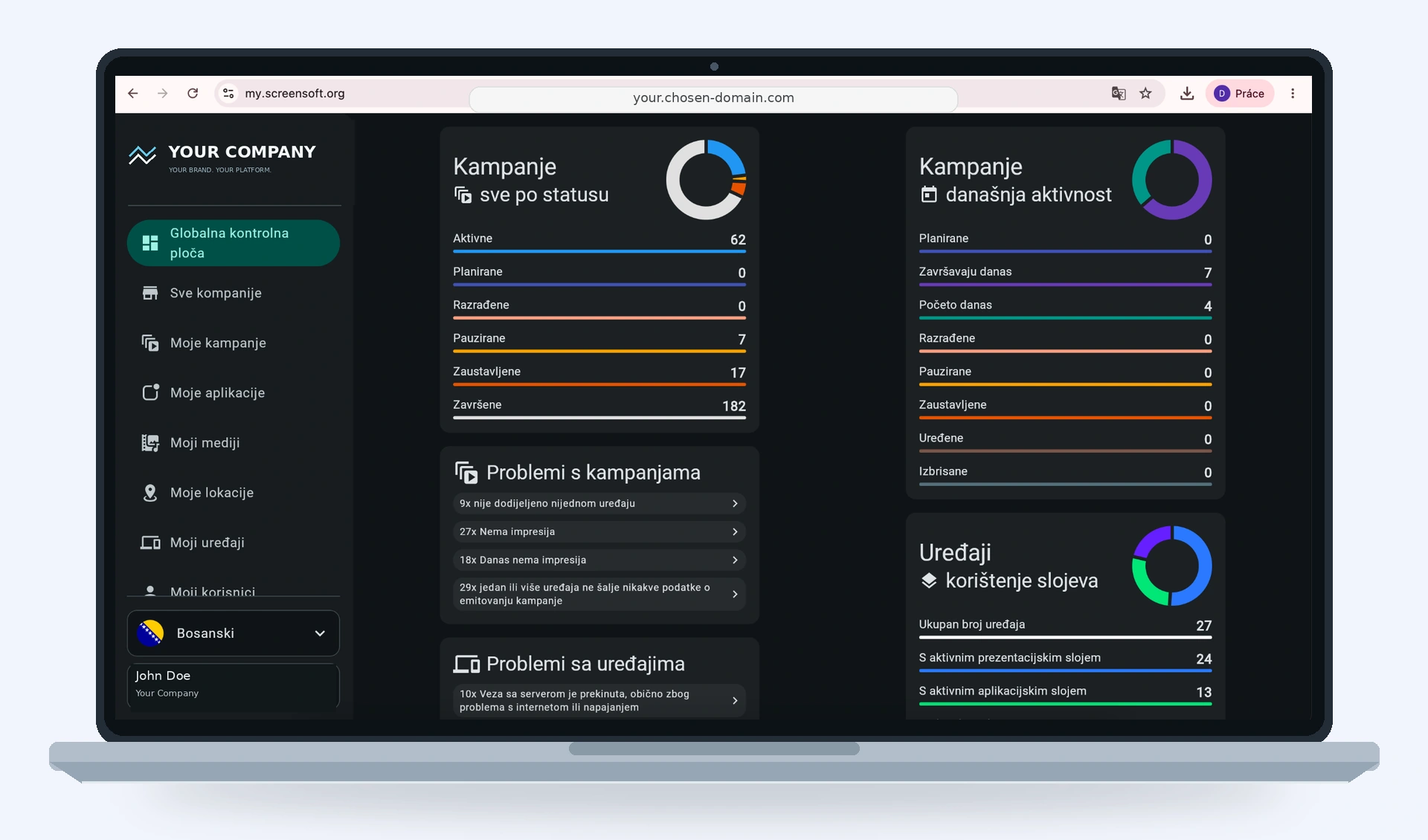Image resolution: width=1428 pixels, height=840 pixels.
Task: Click Završavaju danas 7 row
Action: 1065,275
